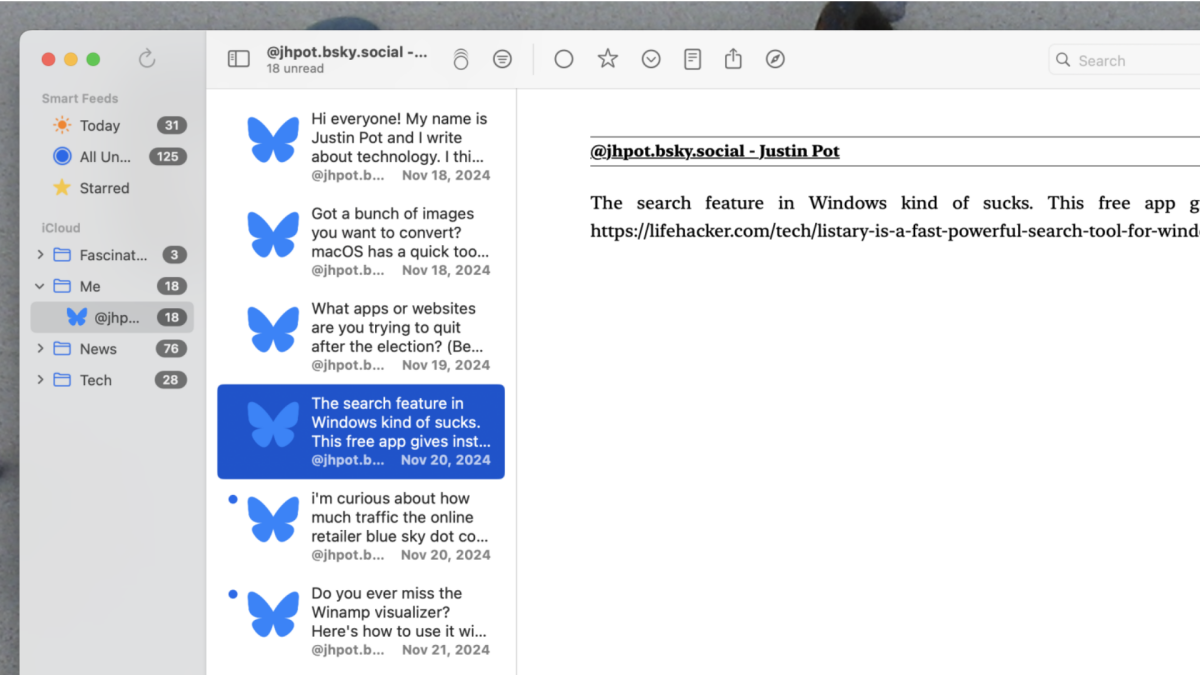1200x675 pixels.
Task: Click the refresh feeds icon
Action: click(x=147, y=59)
